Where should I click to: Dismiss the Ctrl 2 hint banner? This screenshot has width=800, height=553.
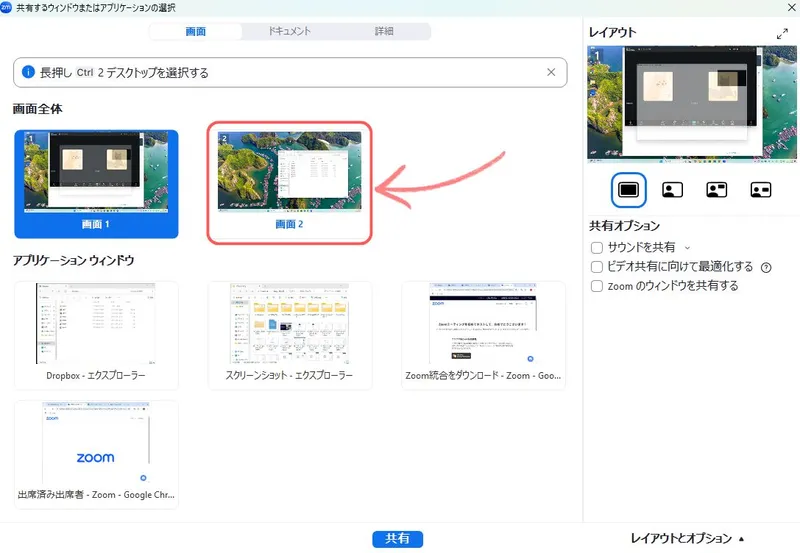551,72
